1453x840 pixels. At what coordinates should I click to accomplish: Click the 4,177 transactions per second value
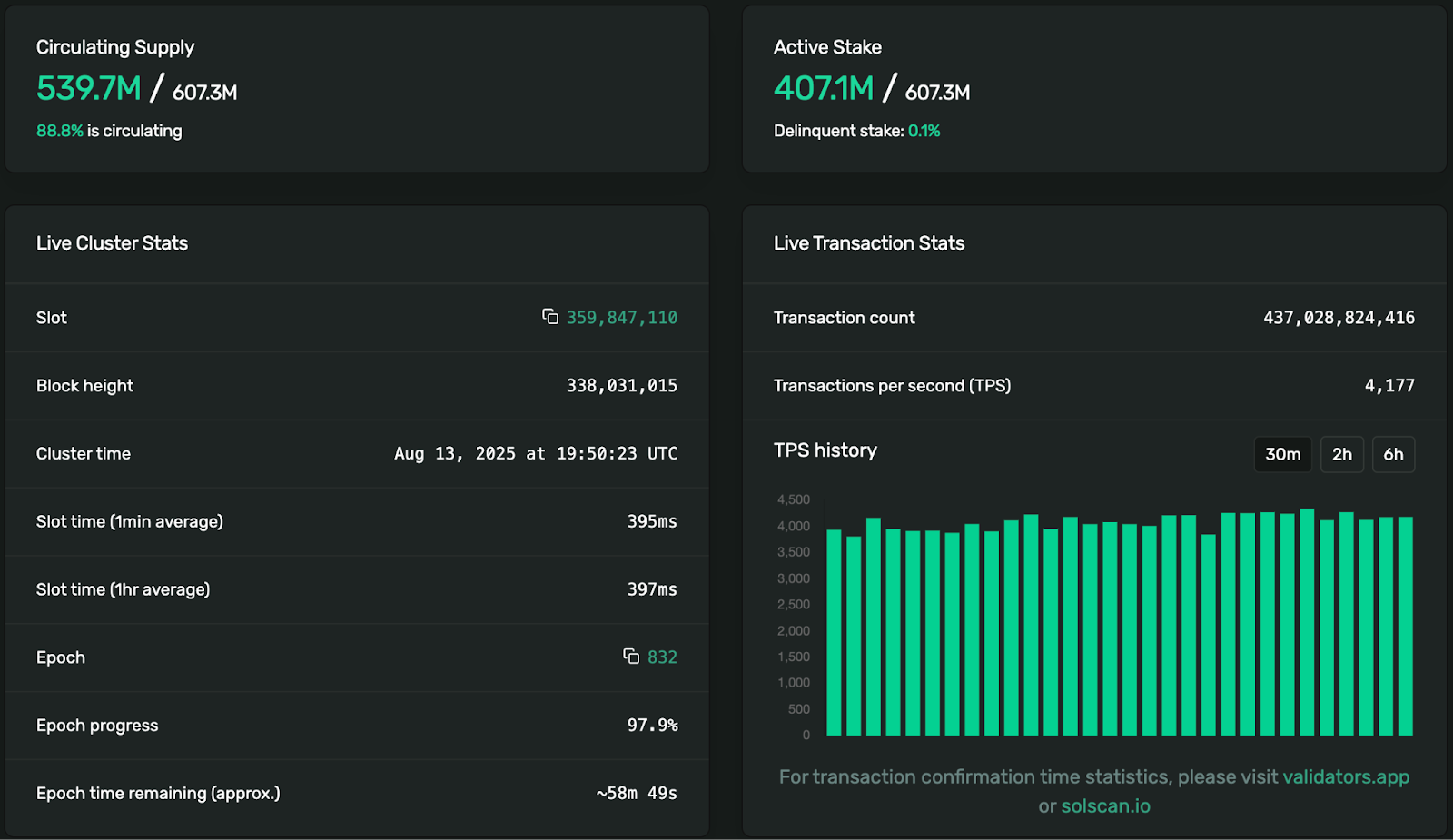(1389, 386)
